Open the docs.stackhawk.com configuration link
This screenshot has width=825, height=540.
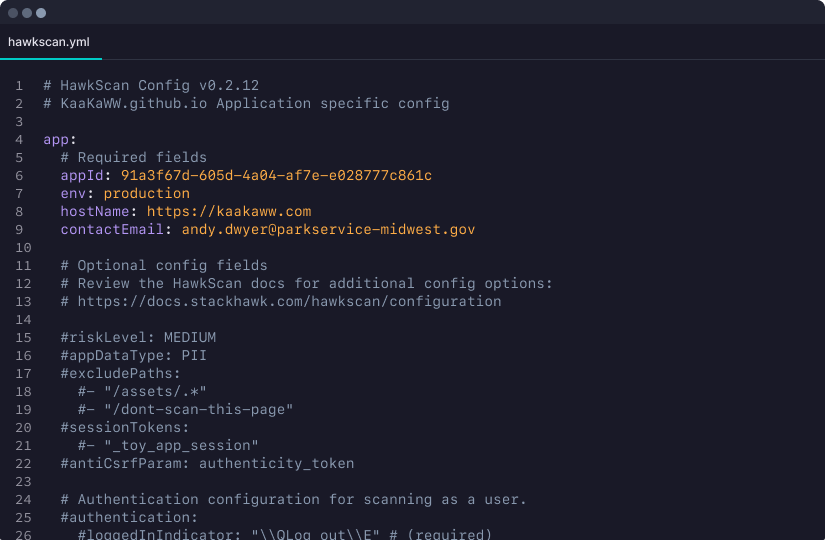[289, 302]
